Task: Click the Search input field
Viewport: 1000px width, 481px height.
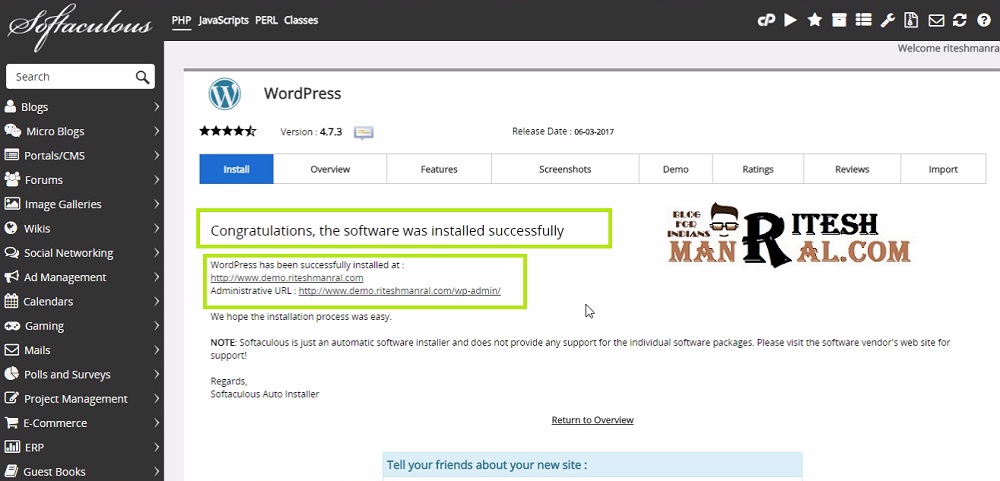Action: click(80, 77)
